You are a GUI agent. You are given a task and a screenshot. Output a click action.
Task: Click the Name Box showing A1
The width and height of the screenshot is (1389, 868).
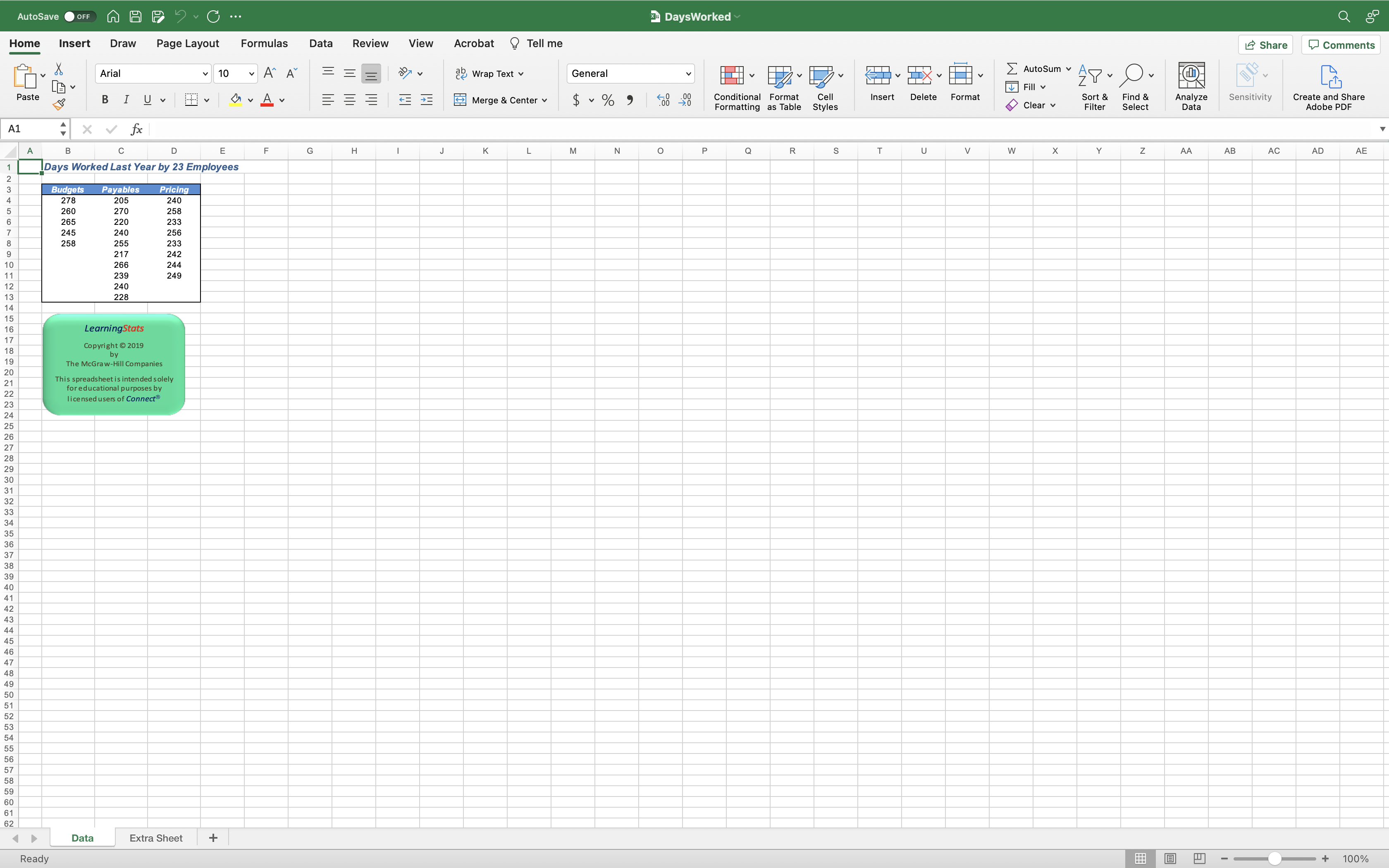29,129
